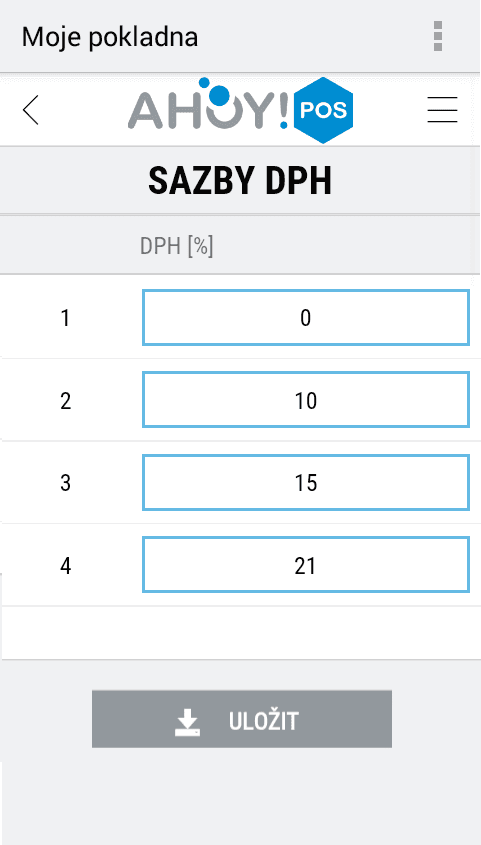Click the SAZBY DPH heading
The height and width of the screenshot is (845, 481).
[x=240, y=181]
